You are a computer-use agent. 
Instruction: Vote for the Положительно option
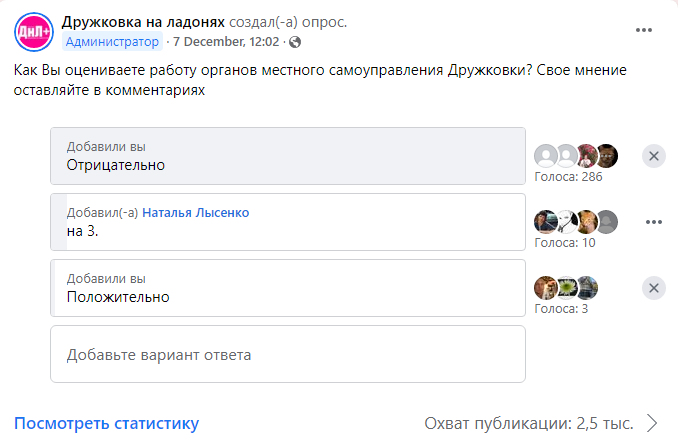pyautogui.click(x=288, y=288)
